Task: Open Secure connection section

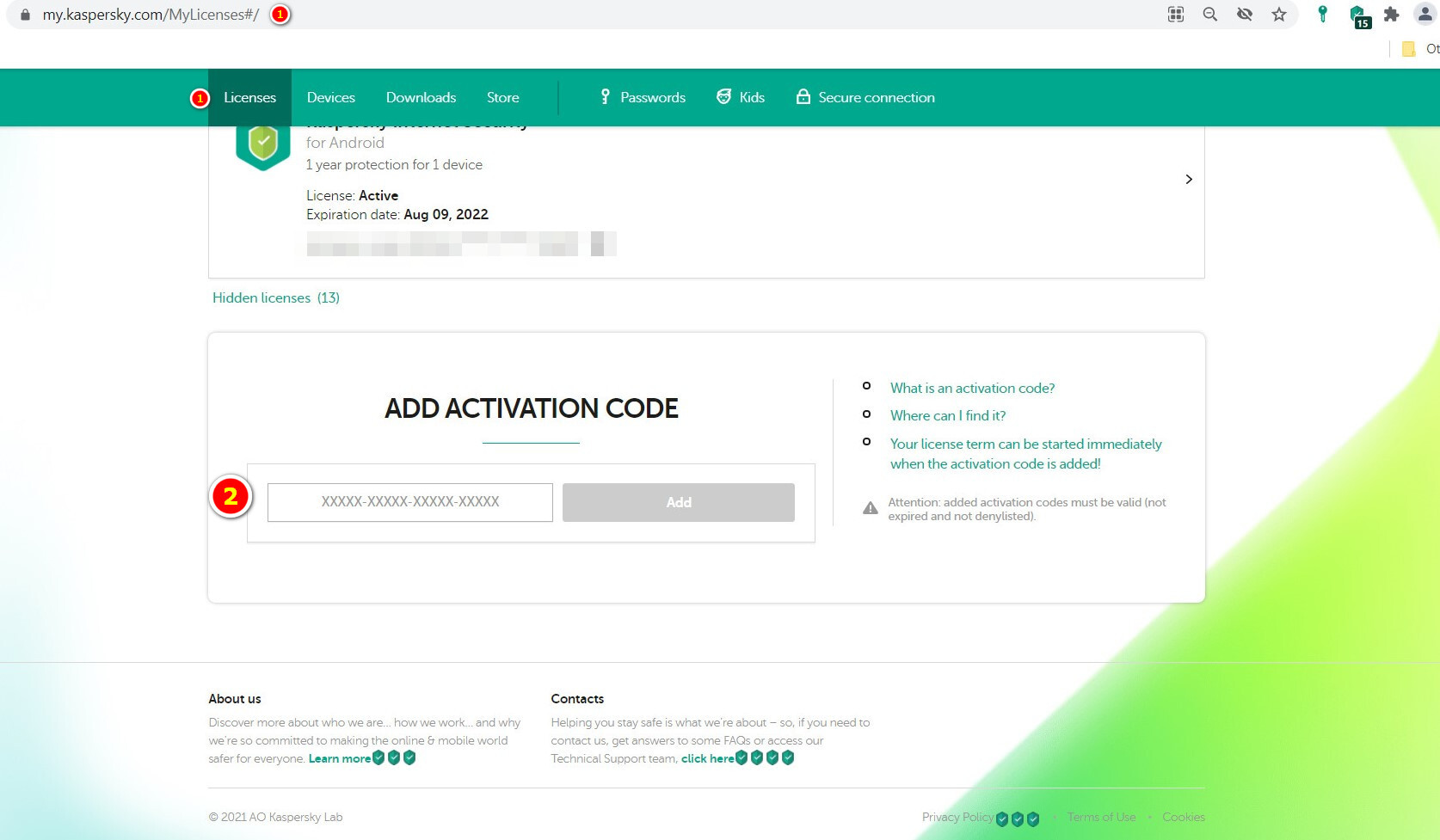Action: click(865, 97)
